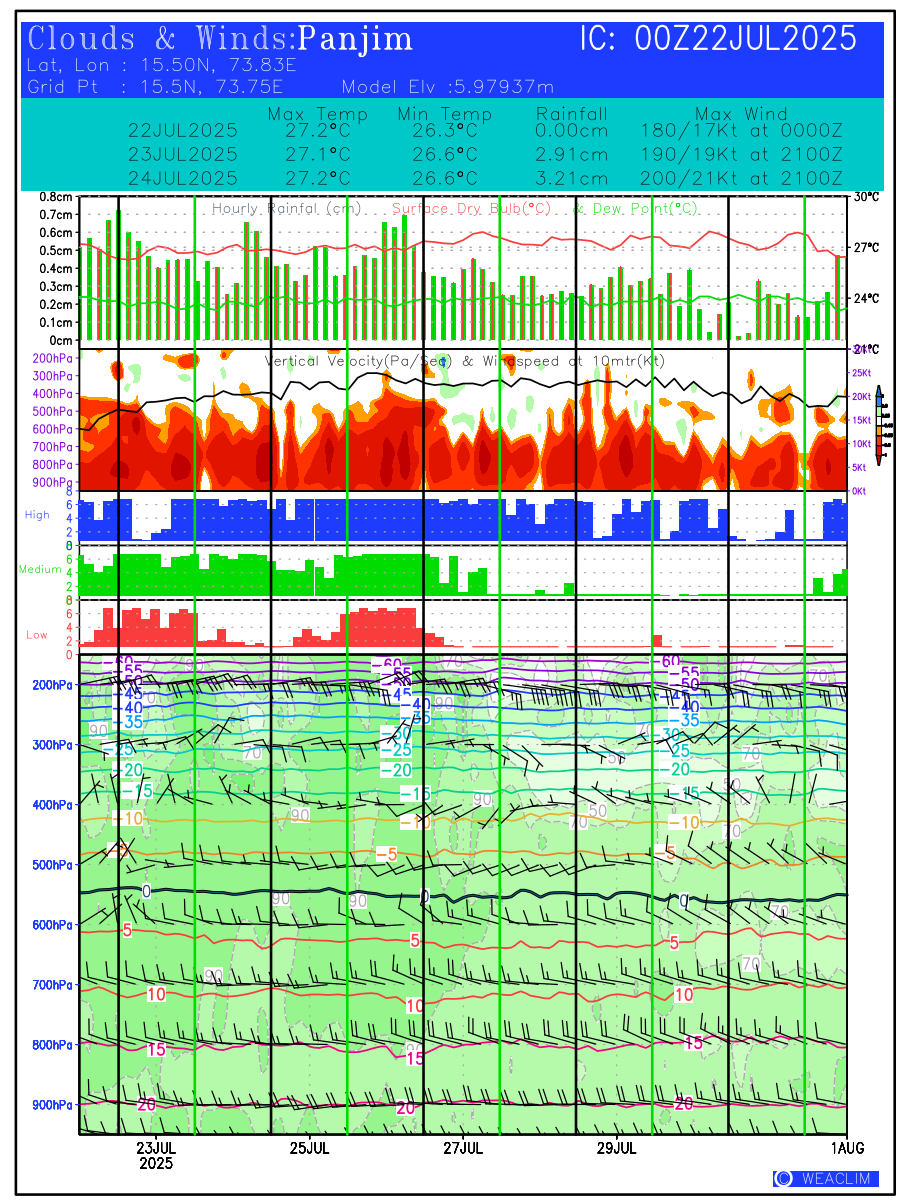The image size is (900, 1200).
Task: Click the "Max Temp" column header
Action: click(x=318, y=114)
